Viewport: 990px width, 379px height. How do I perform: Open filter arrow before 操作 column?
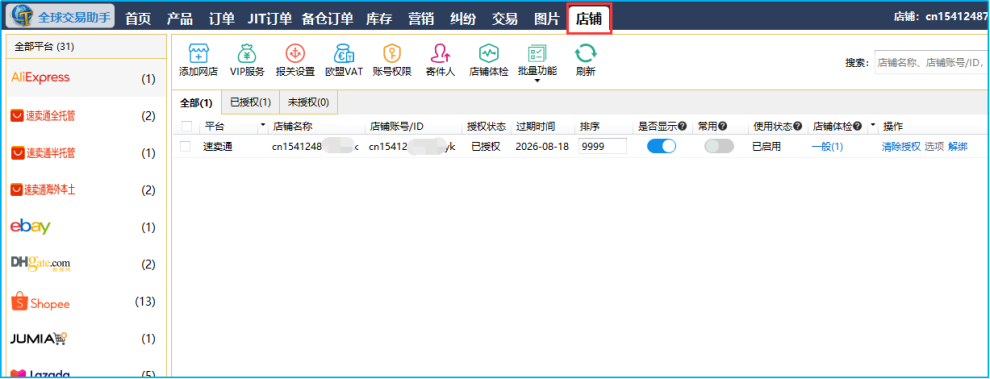coord(874,126)
